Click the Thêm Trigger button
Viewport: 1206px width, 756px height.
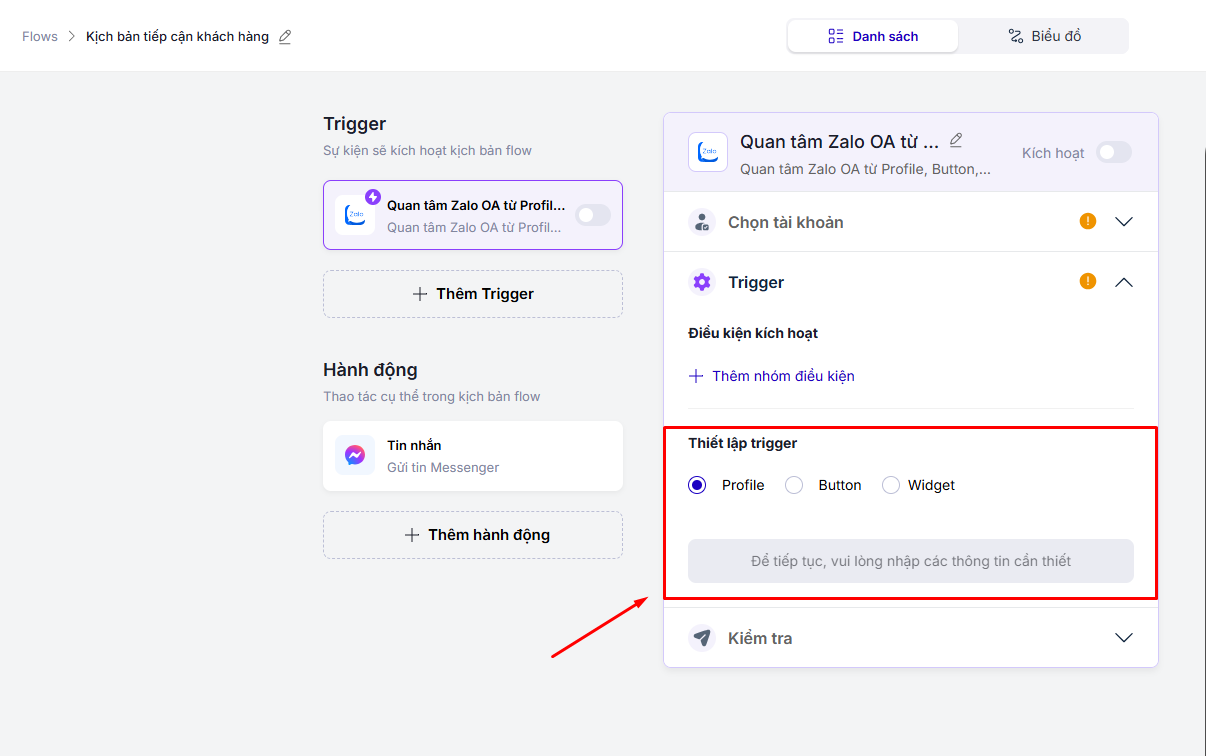[473, 294]
